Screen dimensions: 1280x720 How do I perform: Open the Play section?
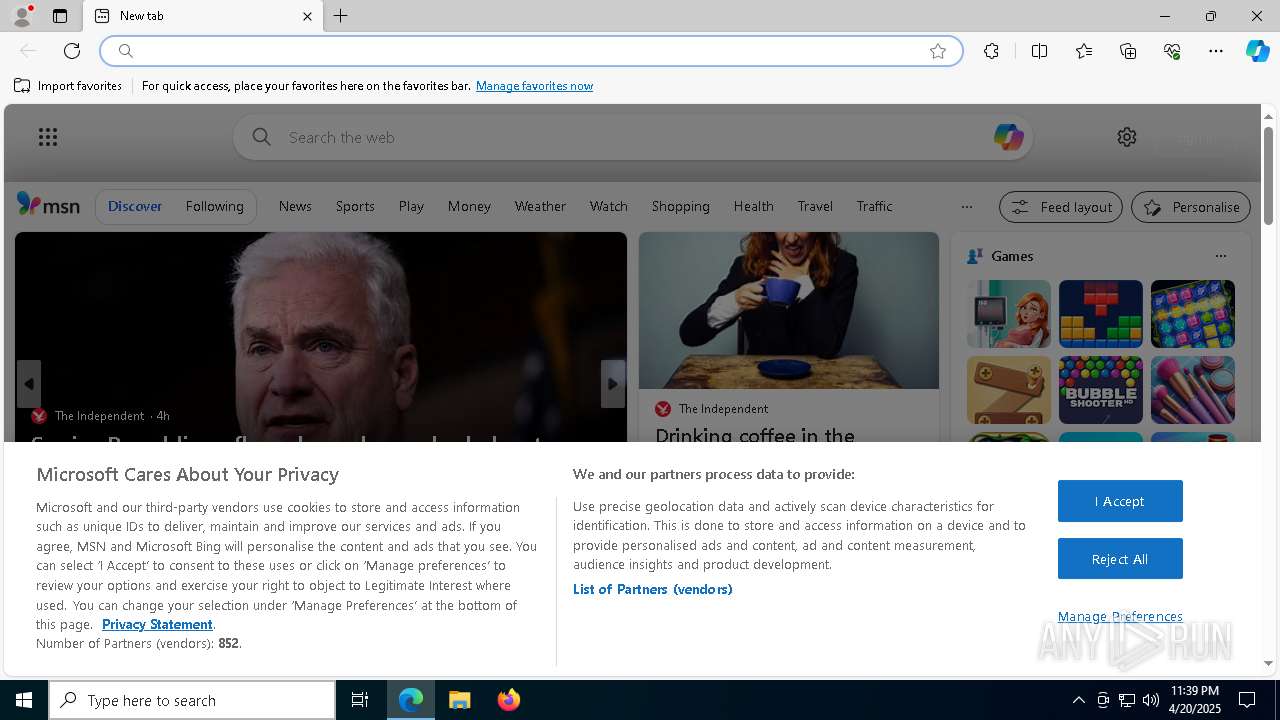411,206
